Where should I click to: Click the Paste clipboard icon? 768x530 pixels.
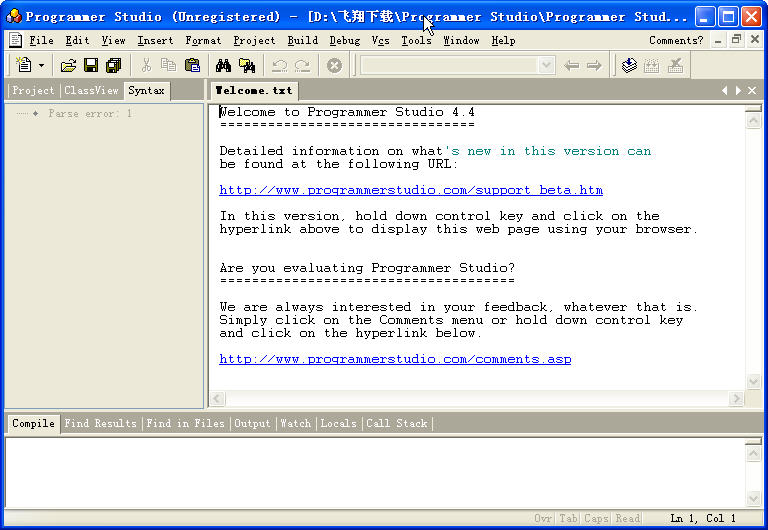[x=192, y=66]
